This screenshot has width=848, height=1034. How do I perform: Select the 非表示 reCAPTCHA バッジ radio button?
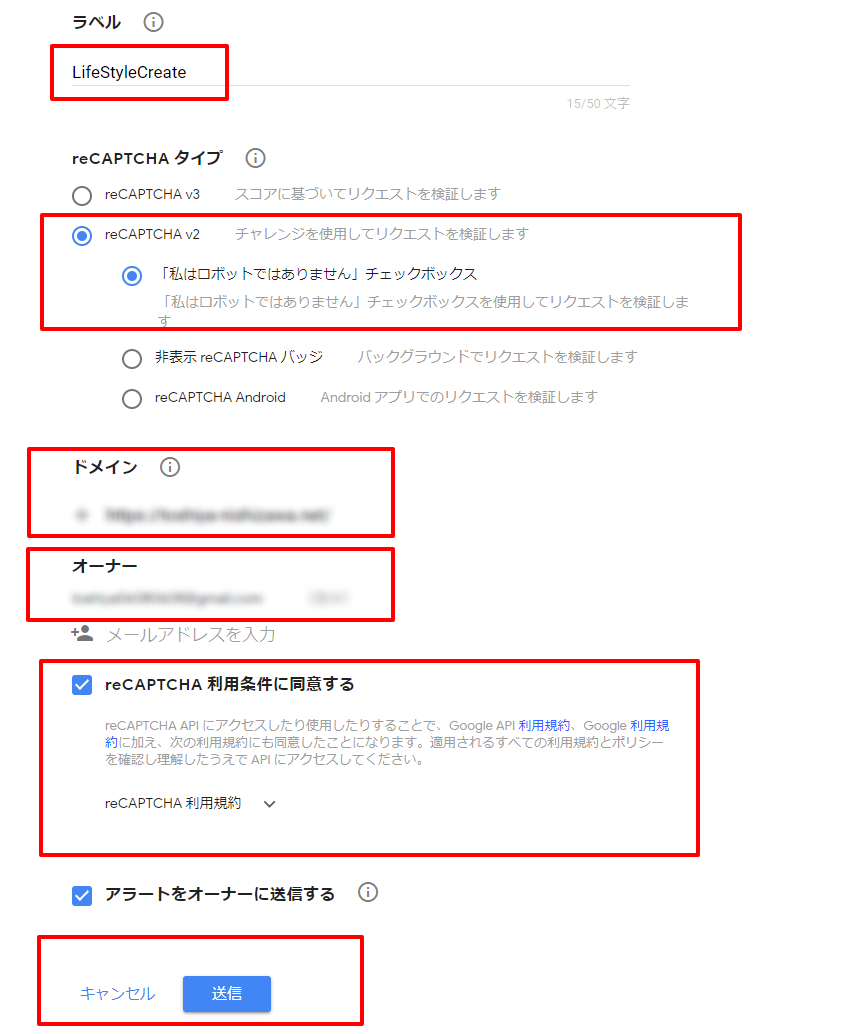point(132,359)
